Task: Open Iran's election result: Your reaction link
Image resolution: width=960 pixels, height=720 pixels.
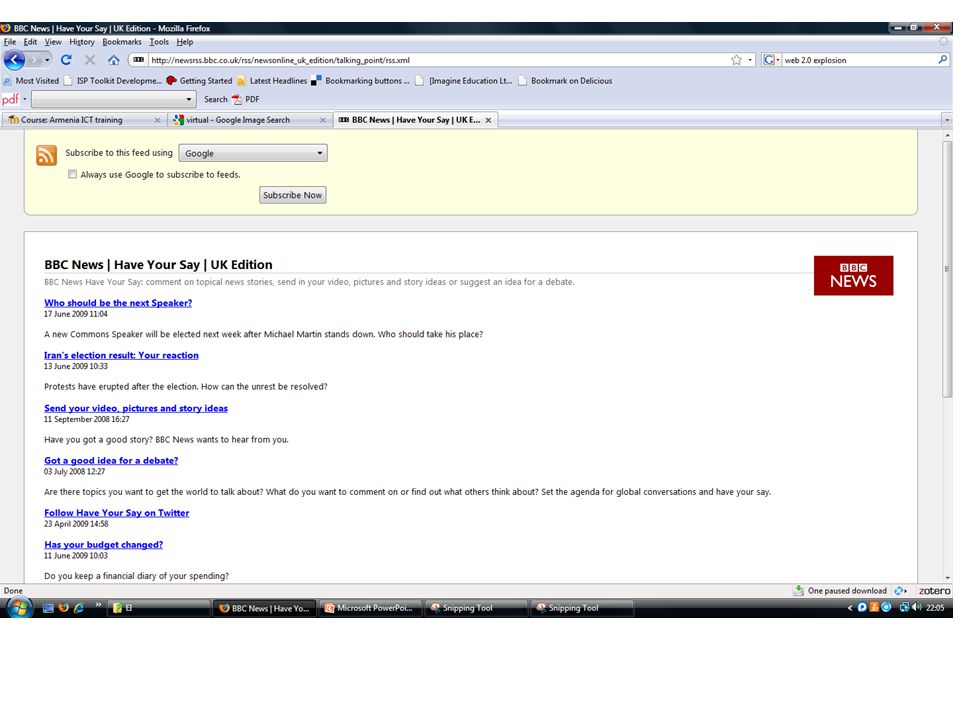Action: pos(121,355)
